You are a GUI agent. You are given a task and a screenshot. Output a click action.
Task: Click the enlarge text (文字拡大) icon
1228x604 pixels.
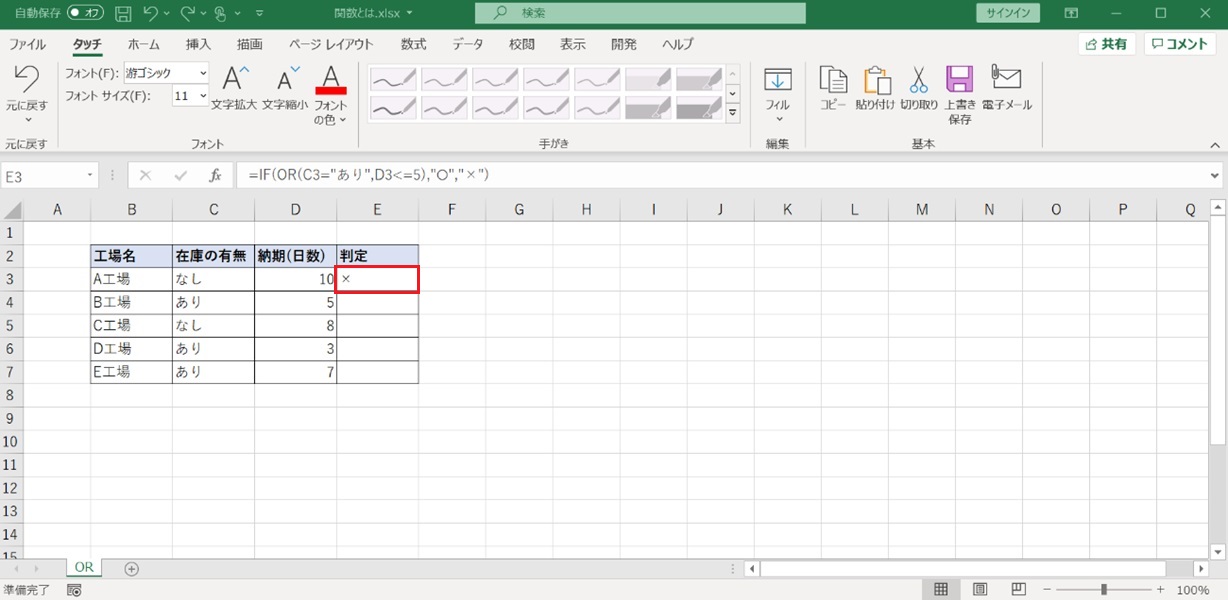[x=234, y=80]
